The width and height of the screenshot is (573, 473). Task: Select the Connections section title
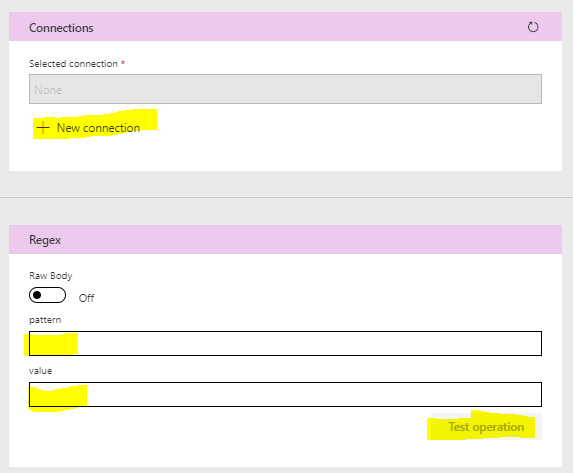click(x=61, y=28)
